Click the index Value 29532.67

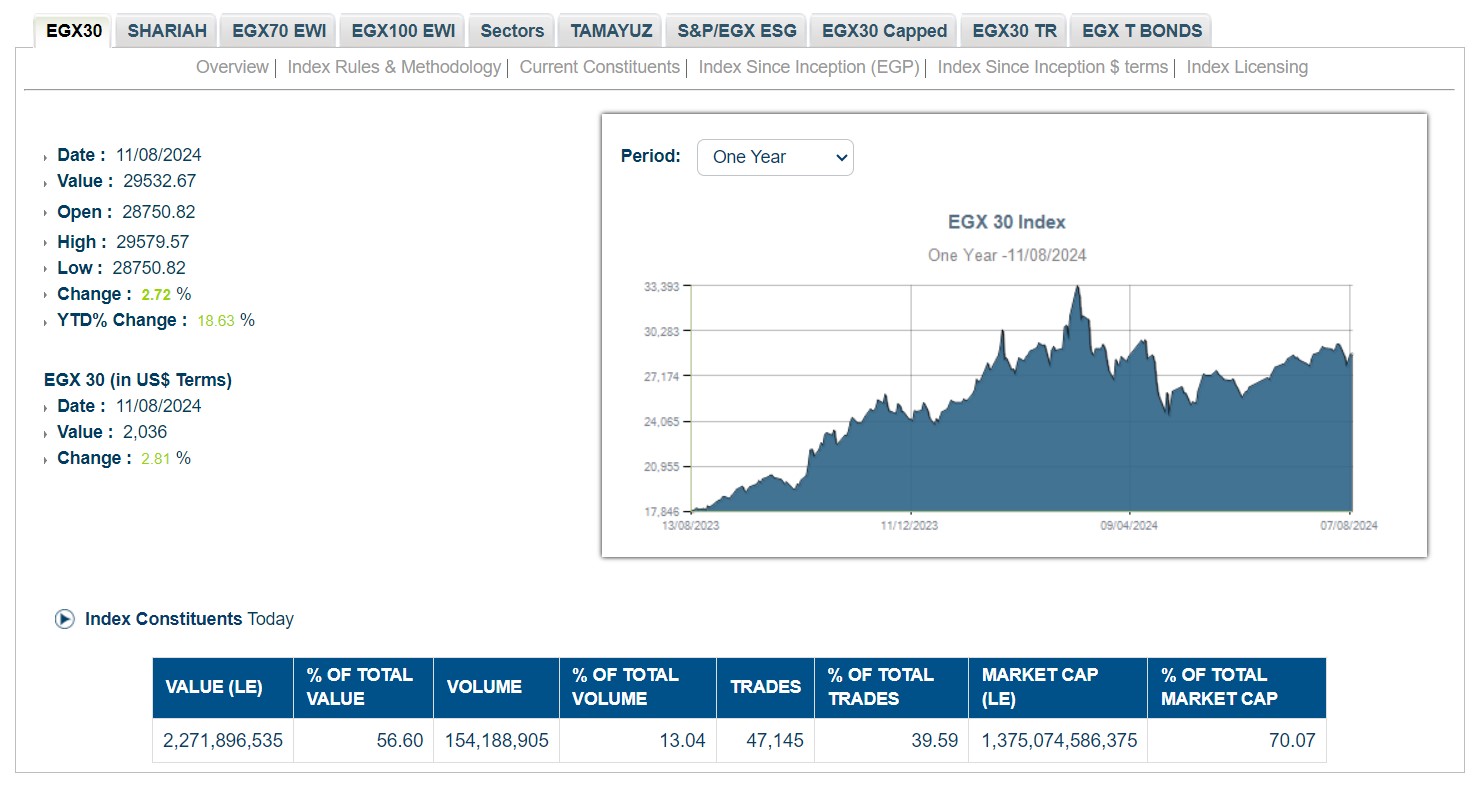[159, 181]
